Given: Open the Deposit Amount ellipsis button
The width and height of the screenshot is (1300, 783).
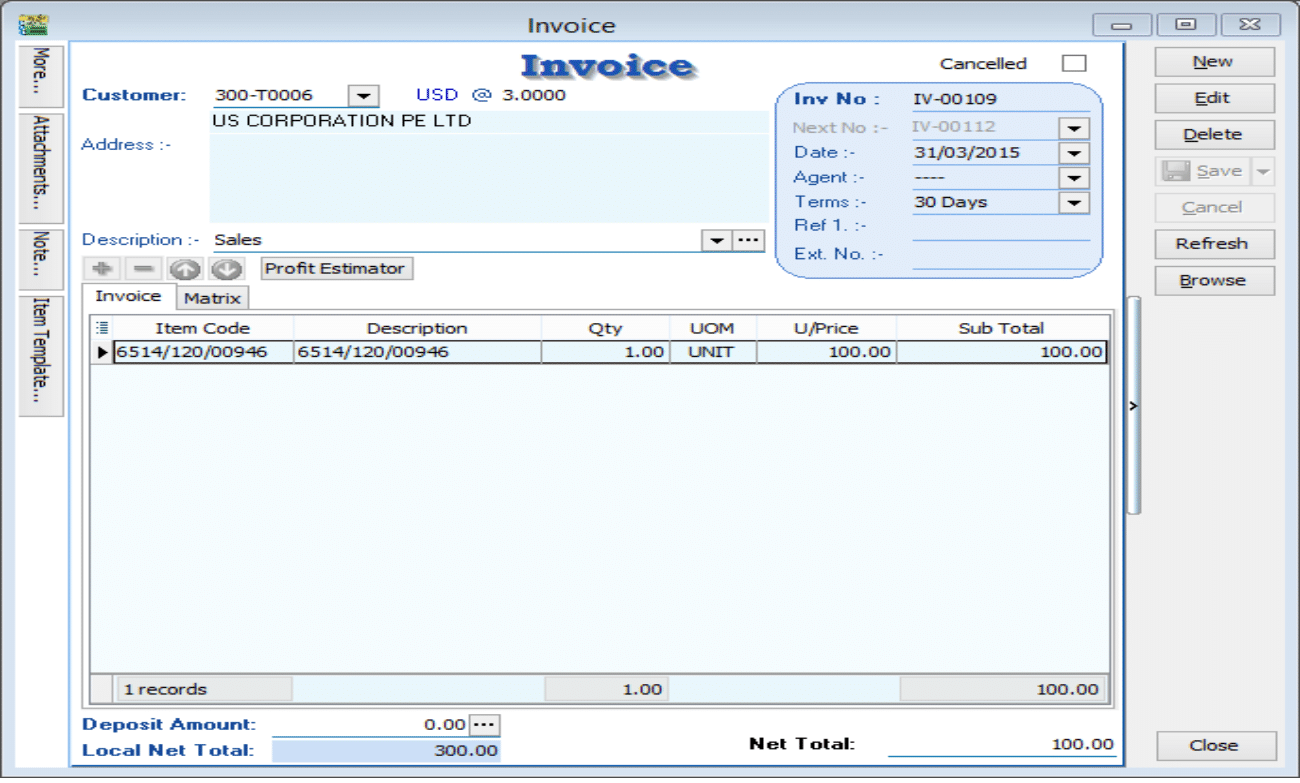Looking at the screenshot, I should pos(484,725).
